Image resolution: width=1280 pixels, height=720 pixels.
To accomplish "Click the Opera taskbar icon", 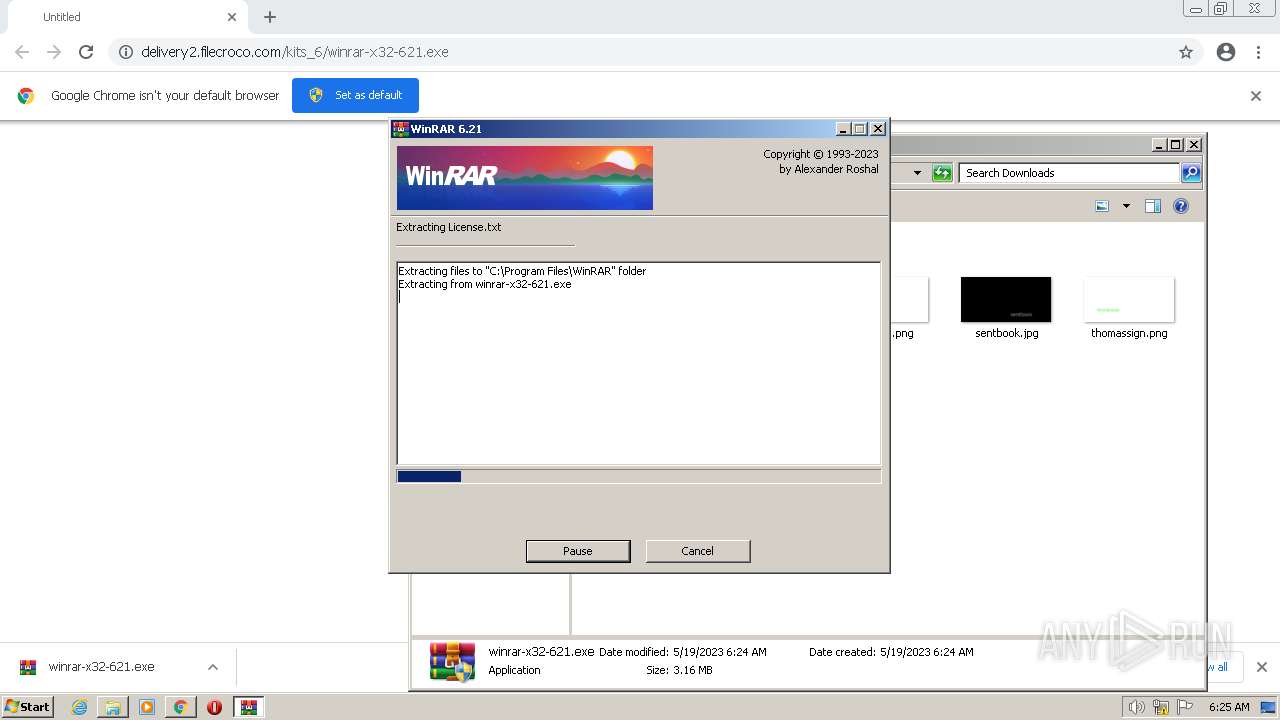I will point(214,707).
